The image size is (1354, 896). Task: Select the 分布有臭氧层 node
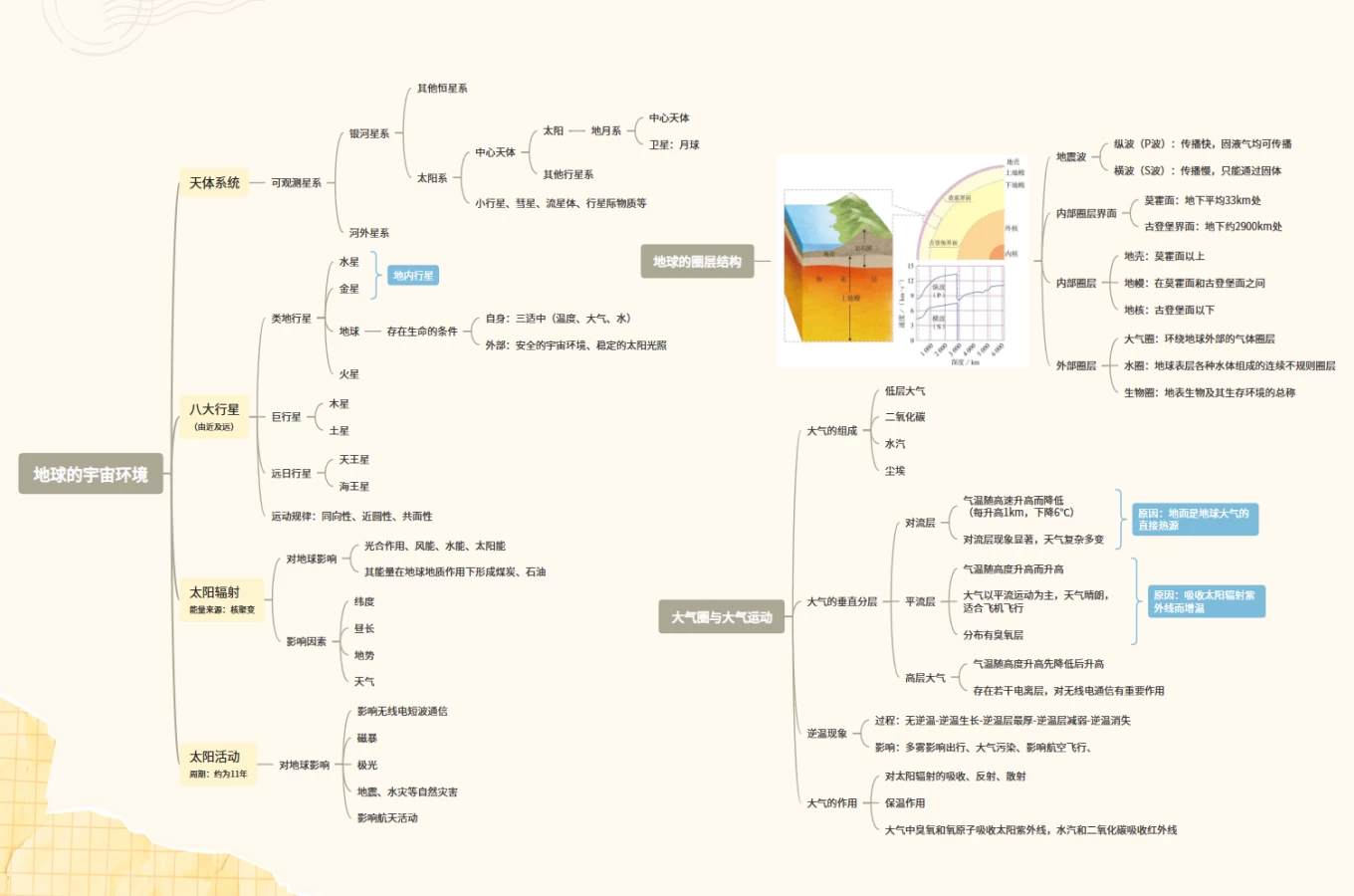click(x=993, y=635)
